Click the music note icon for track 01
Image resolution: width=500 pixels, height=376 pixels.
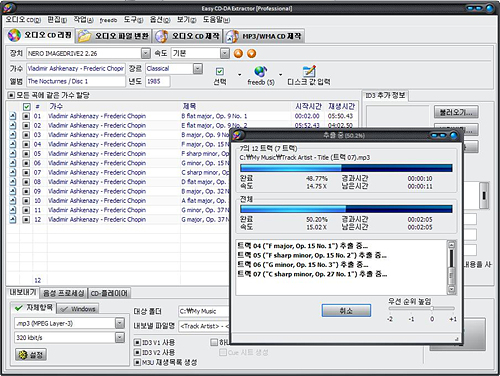(13, 116)
